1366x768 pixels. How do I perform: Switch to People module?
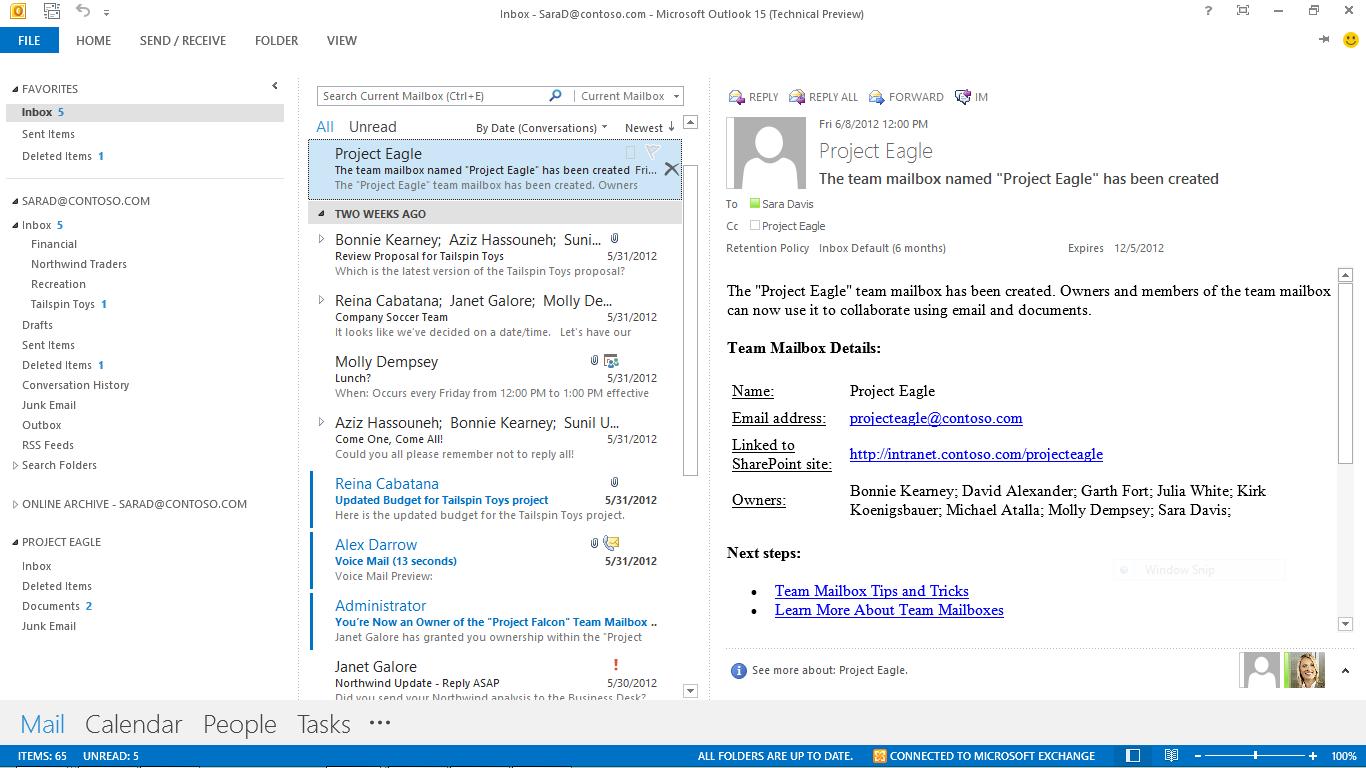coord(240,724)
